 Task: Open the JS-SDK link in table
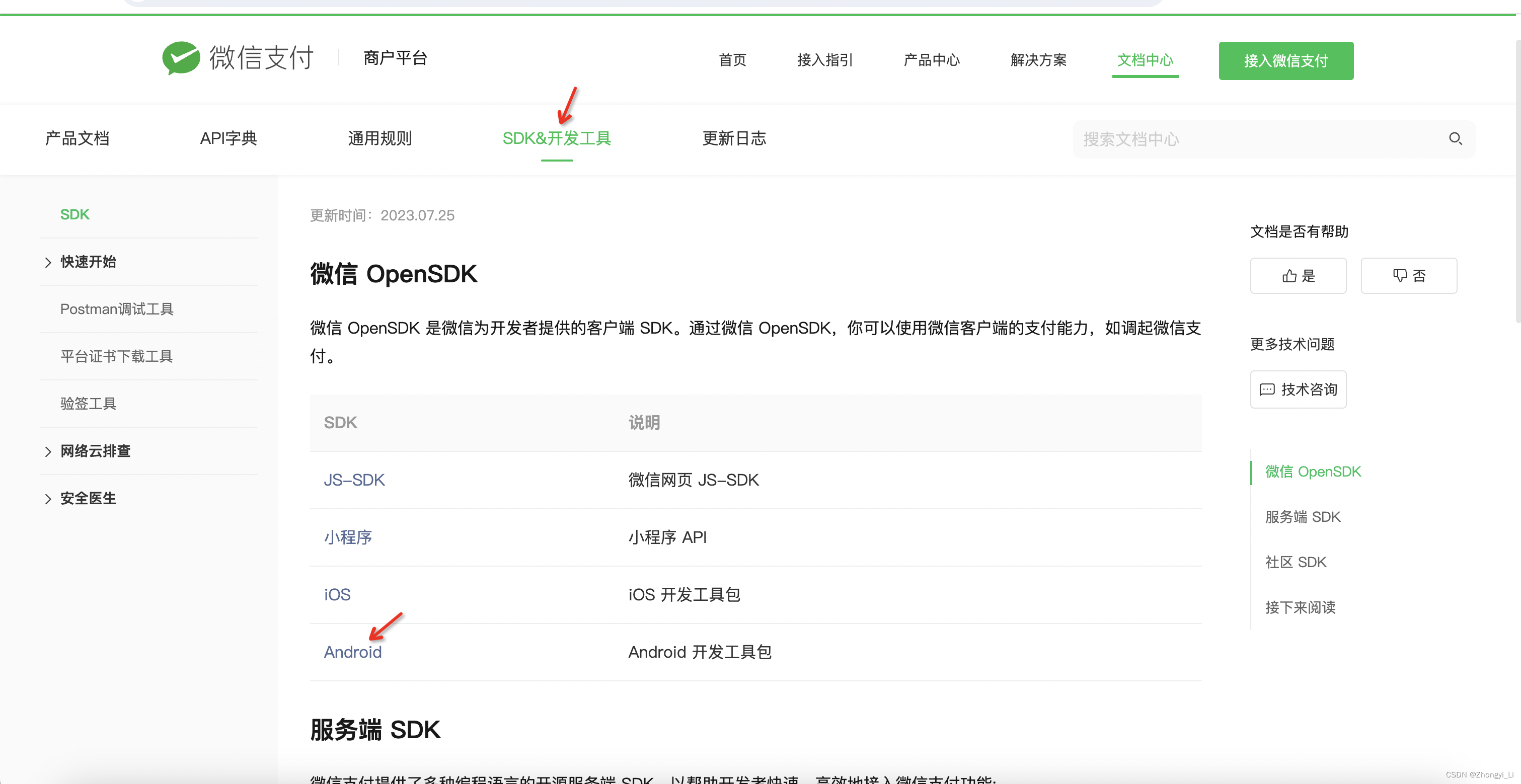pyautogui.click(x=354, y=480)
